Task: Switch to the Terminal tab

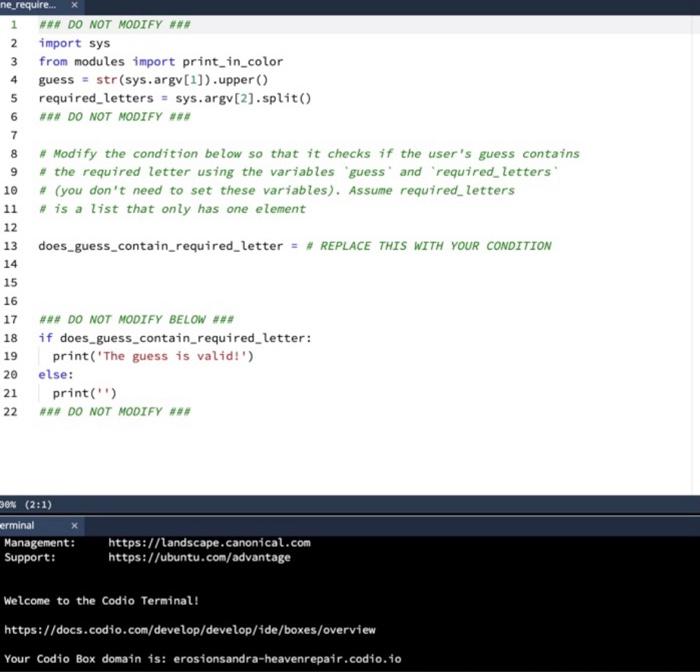Action: [x=17, y=526]
